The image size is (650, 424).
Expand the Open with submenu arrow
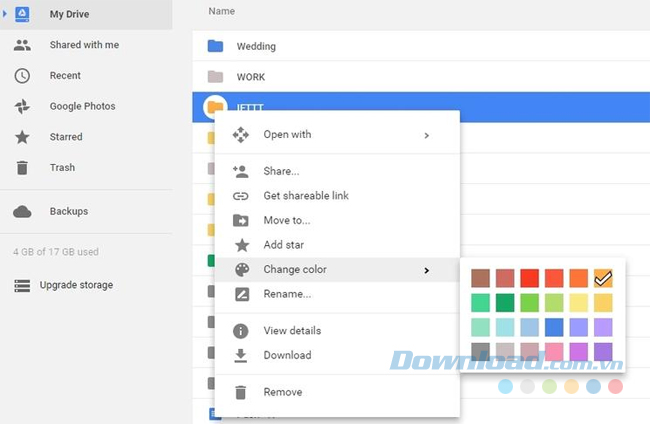[x=427, y=136]
